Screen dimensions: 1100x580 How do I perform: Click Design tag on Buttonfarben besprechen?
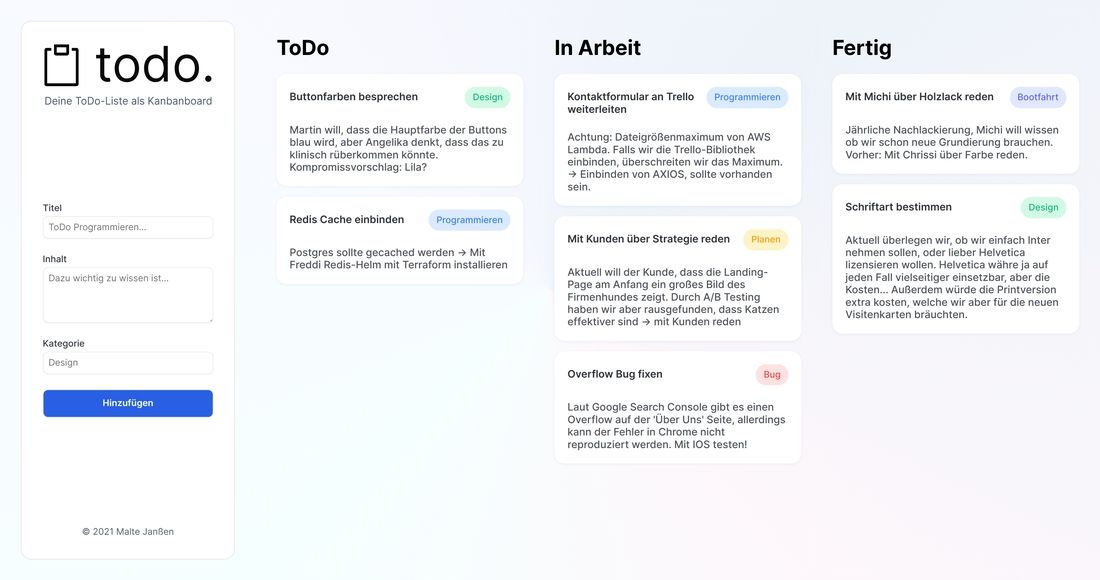tap(487, 97)
